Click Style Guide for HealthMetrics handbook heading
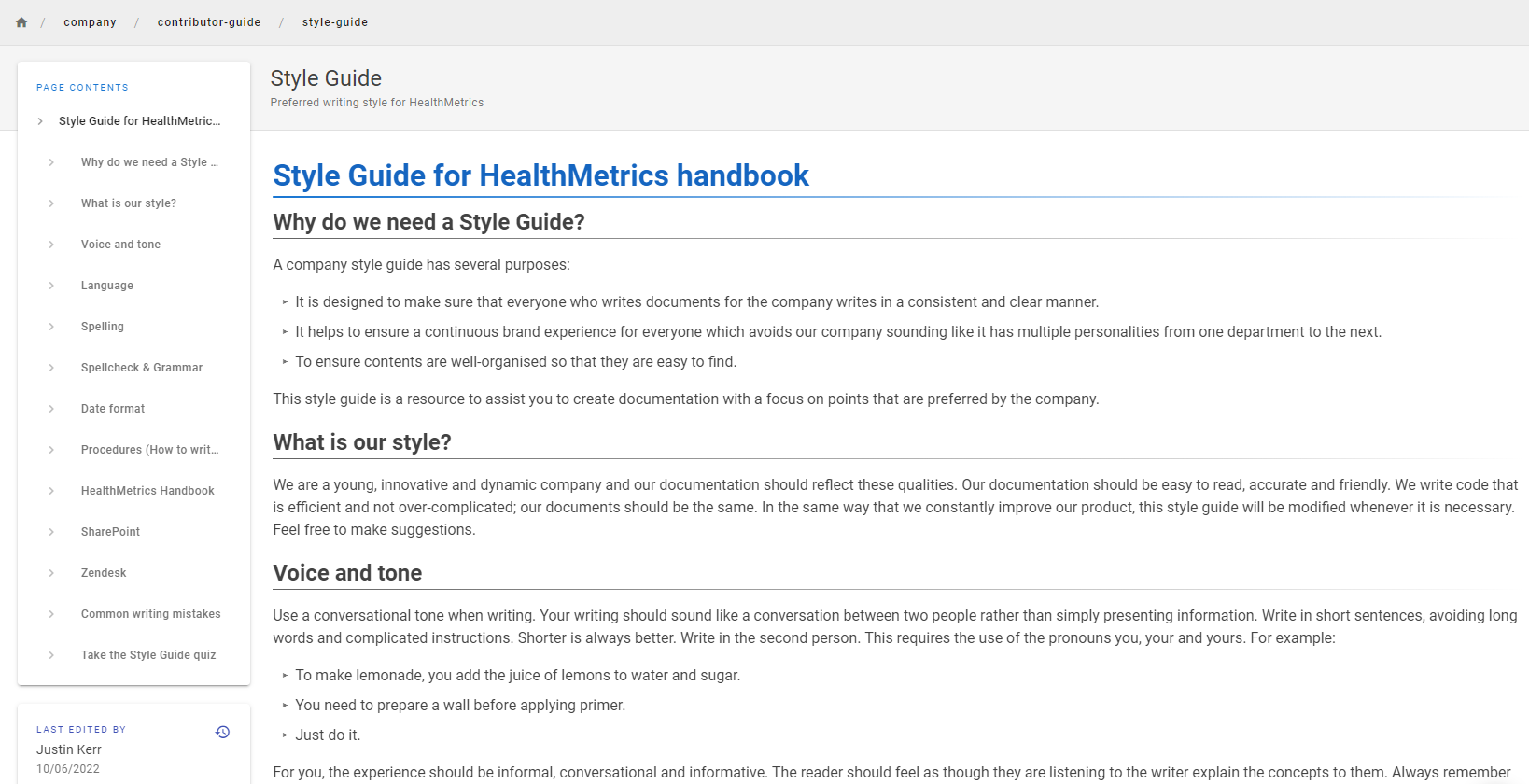Image resolution: width=1529 pixels, height=784 pixels. point(540,175)
